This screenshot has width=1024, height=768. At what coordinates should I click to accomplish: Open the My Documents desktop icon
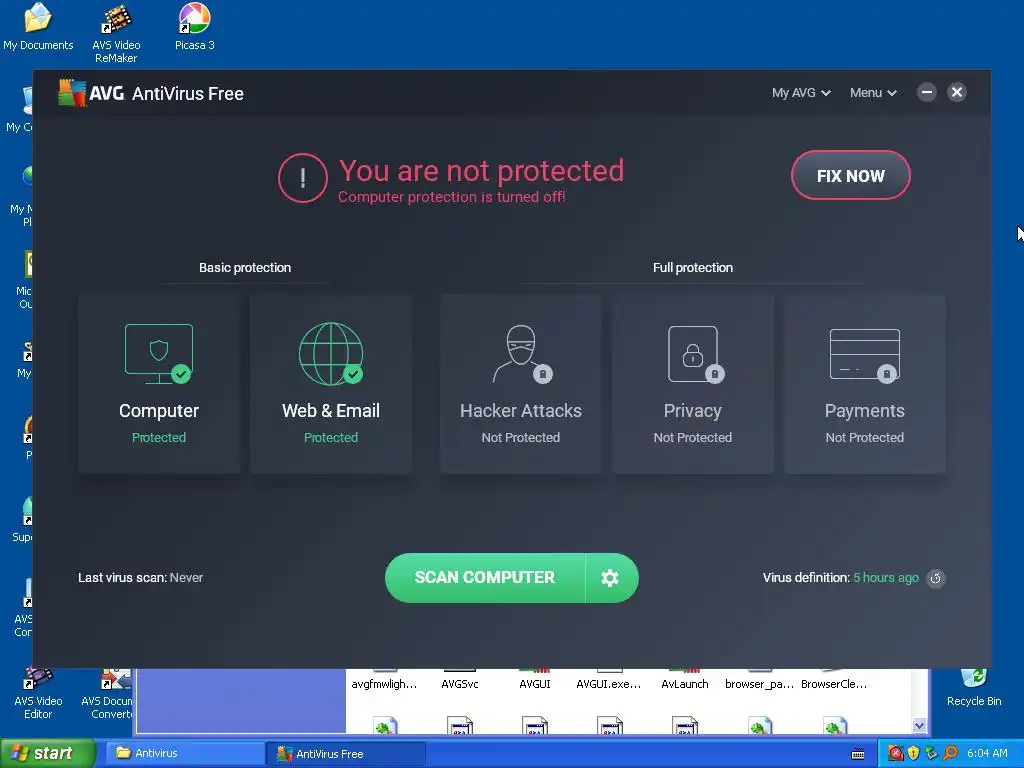(x=38, y=27)
